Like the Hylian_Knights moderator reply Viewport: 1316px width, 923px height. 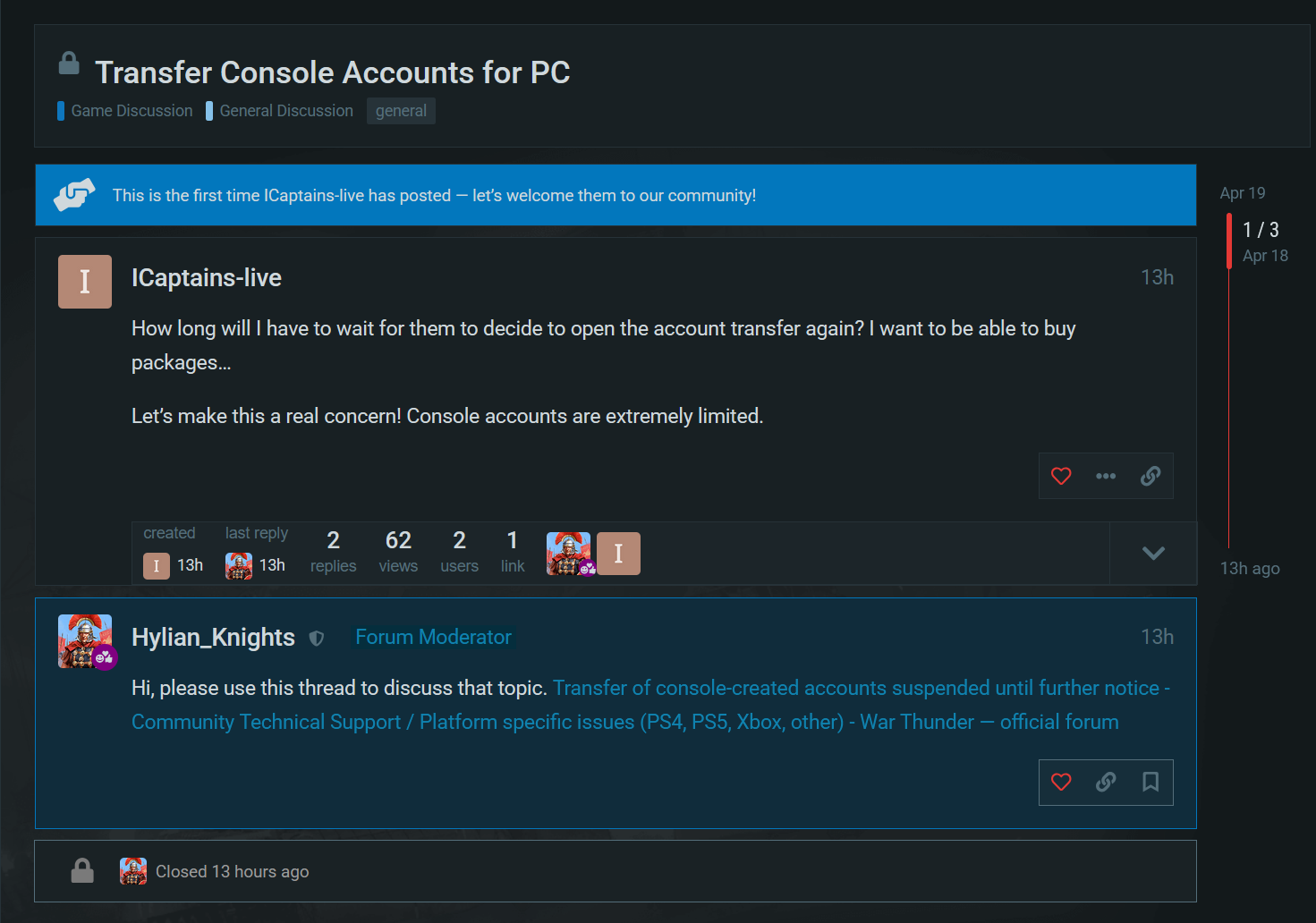pos(1061,783)
